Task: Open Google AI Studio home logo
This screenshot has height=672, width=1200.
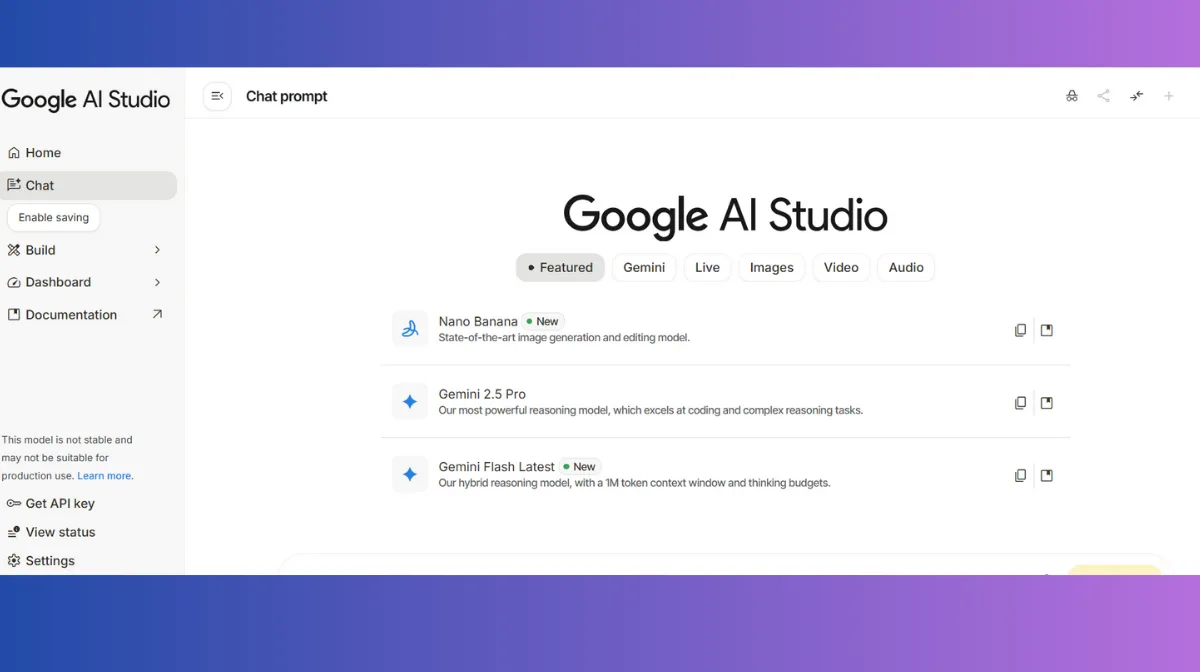Action: [x=85, y=99]
